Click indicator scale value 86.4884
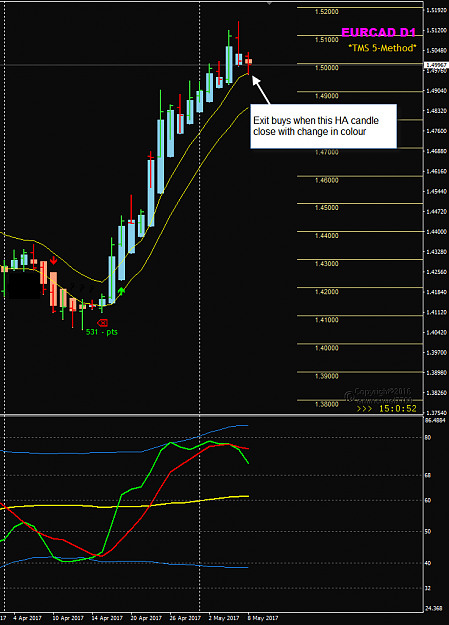The height and width of the screenshot is (625, 449). click(436, 420)
